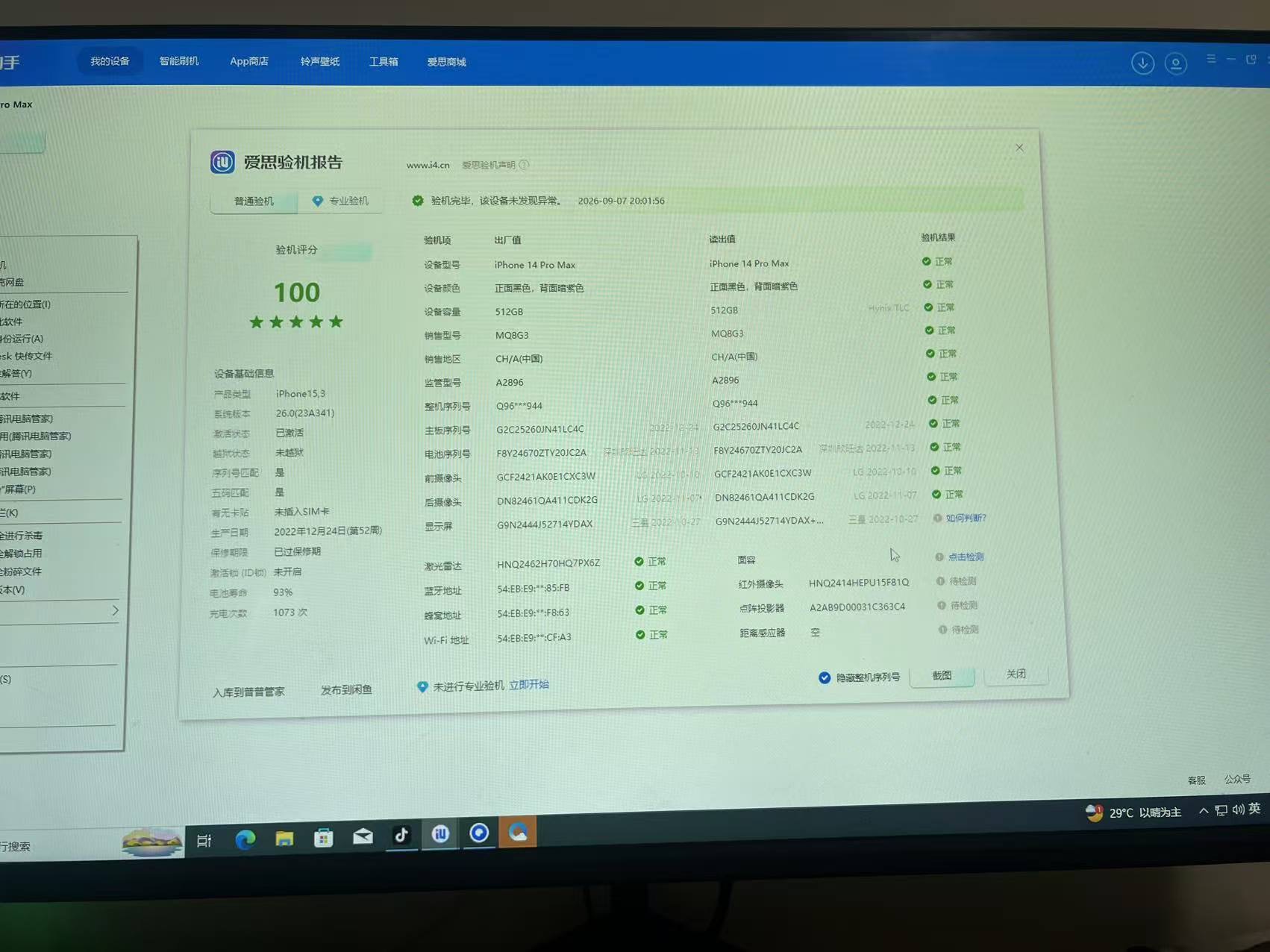
Task: Click 入库到普普管家
Action: [248, 692]
